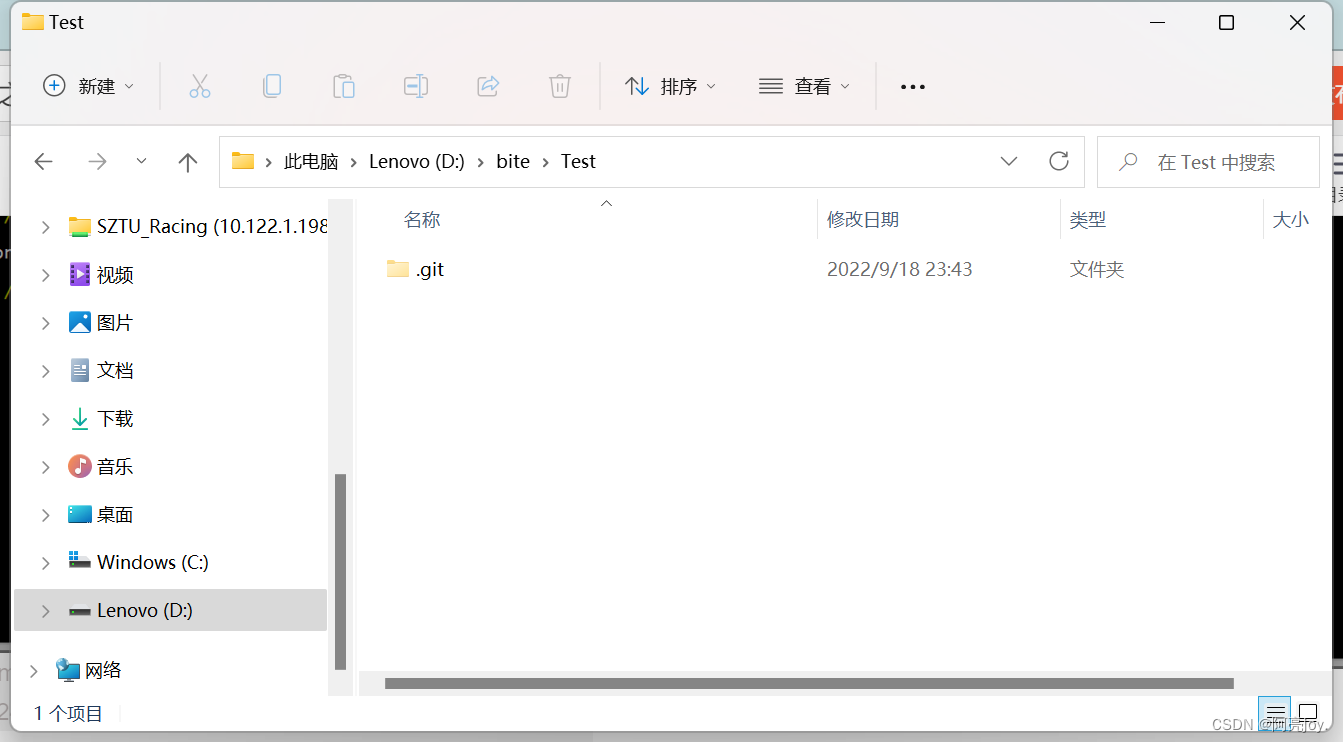The height and width of the screenshot is (742, 1343).
Task: Click bite in the breadcrumb path
Action: tap(513, 161)
